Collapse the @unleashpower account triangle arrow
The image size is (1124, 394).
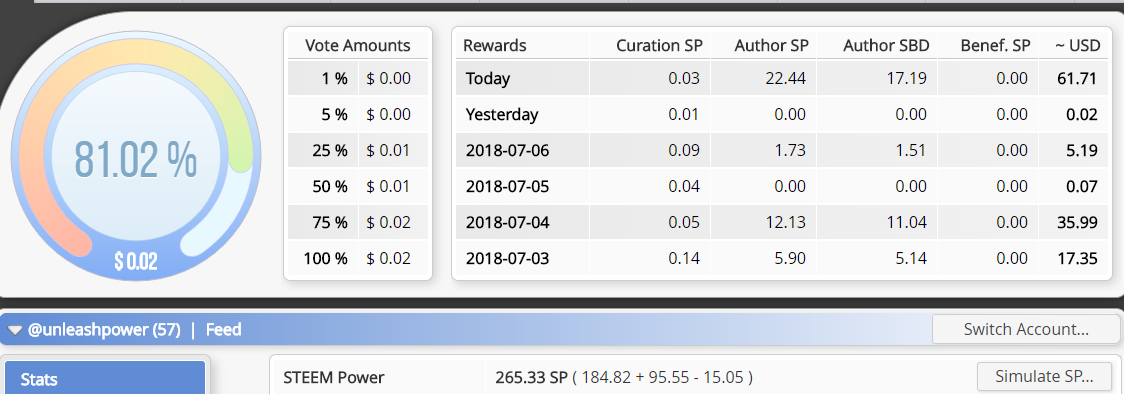[15, 330]
